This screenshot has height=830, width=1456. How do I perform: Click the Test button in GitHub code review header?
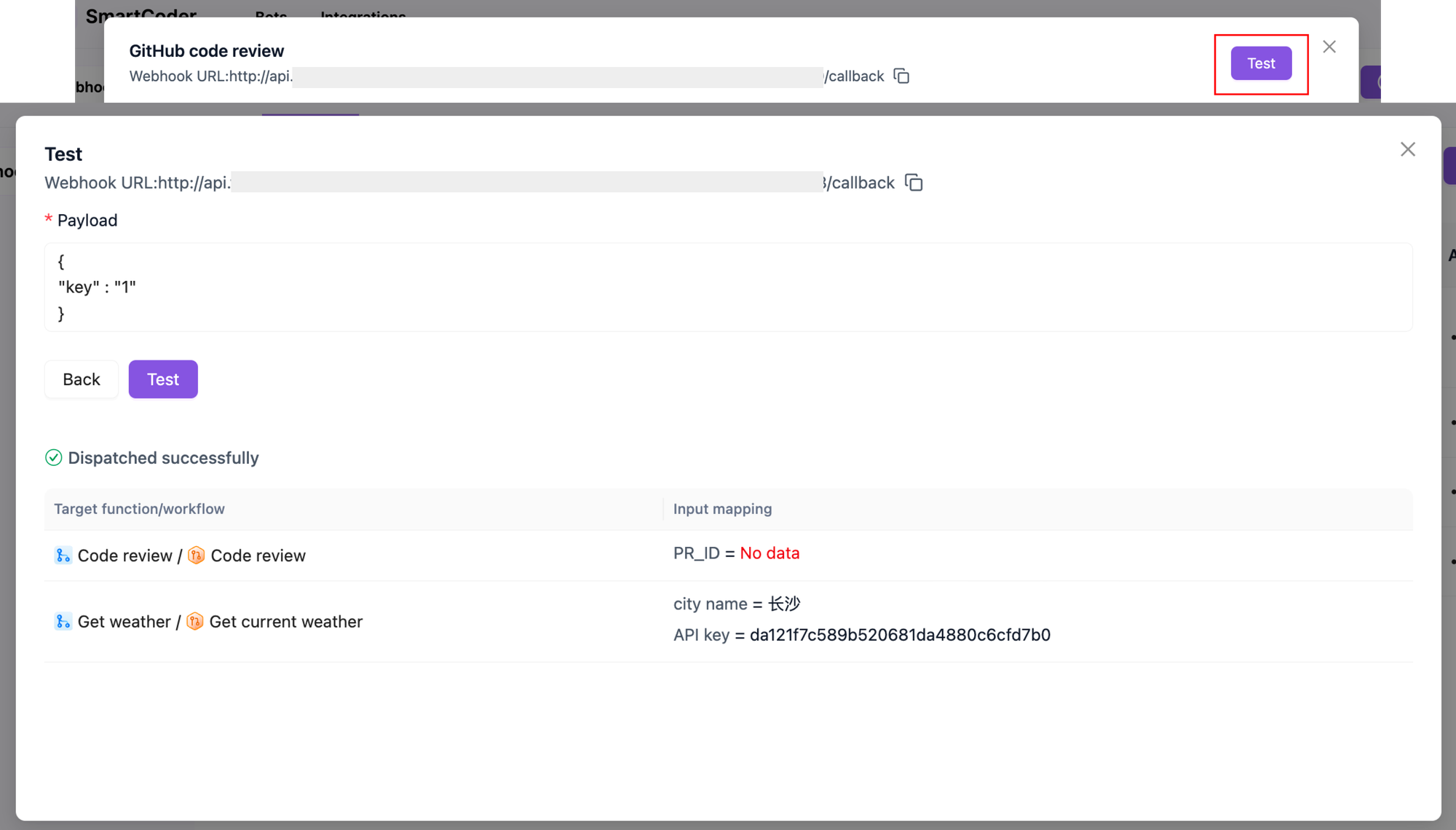(x=1261, y=63)
